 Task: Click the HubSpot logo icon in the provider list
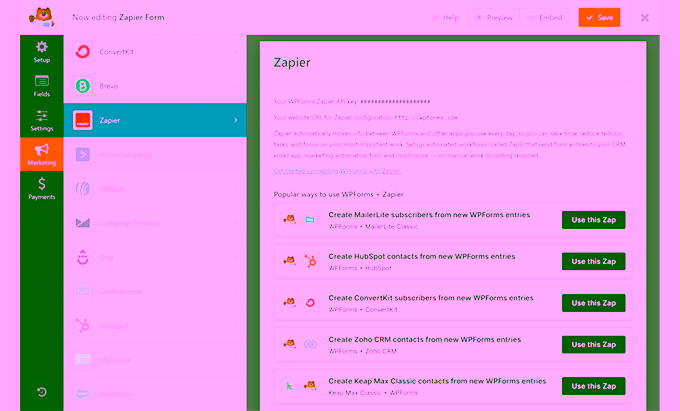82,326
